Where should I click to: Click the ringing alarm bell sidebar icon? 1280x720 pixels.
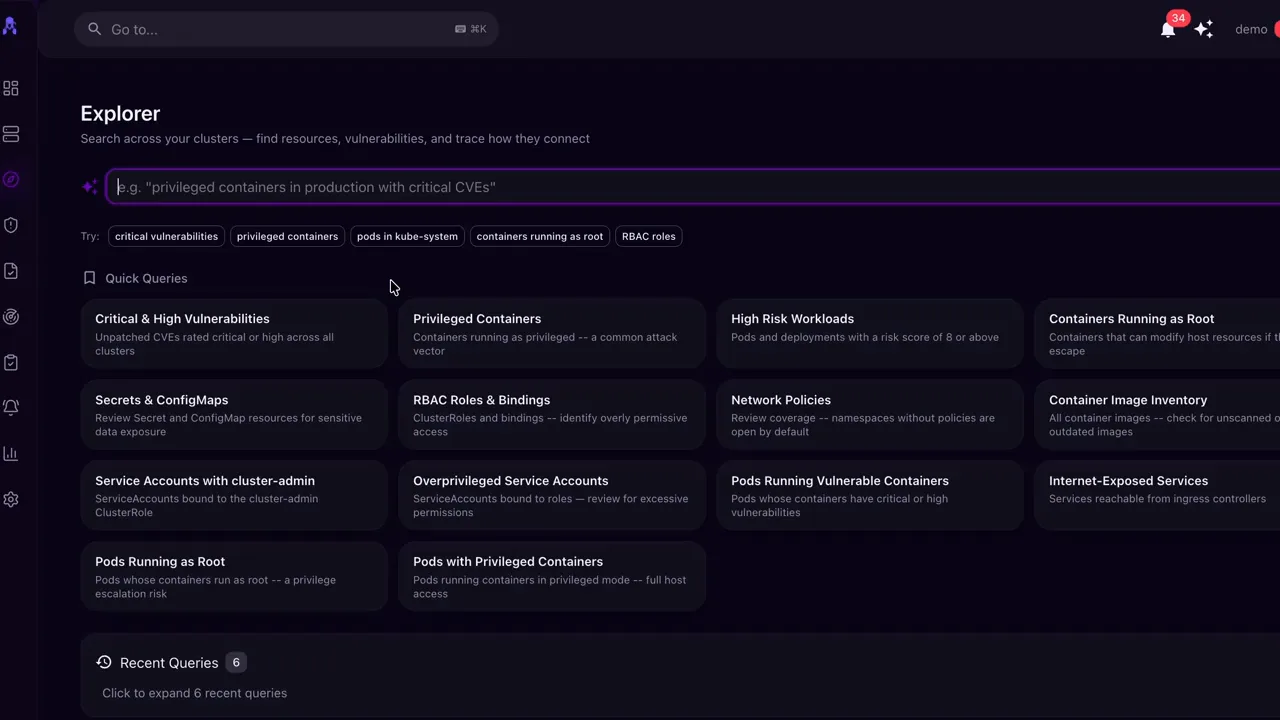click(x=11, y=408)
